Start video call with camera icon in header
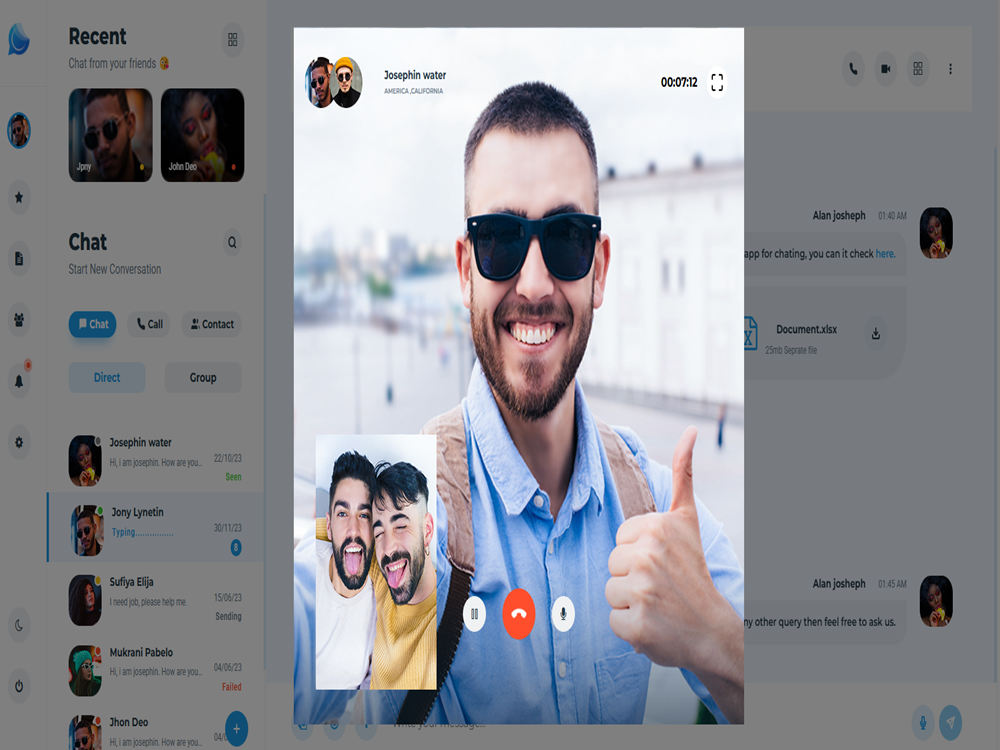Viewport: 1000px width, 750px height. (886, 69)
